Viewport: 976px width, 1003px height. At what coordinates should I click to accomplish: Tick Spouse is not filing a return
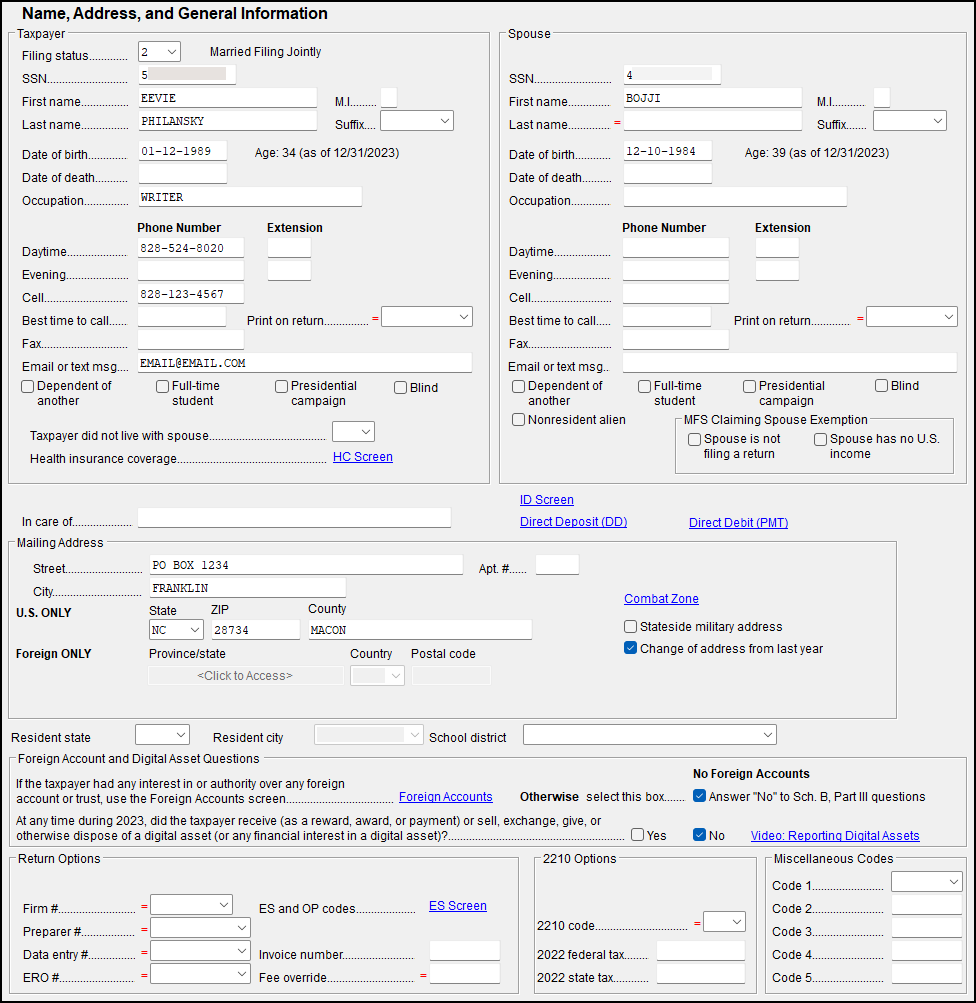tap(695, 439)
